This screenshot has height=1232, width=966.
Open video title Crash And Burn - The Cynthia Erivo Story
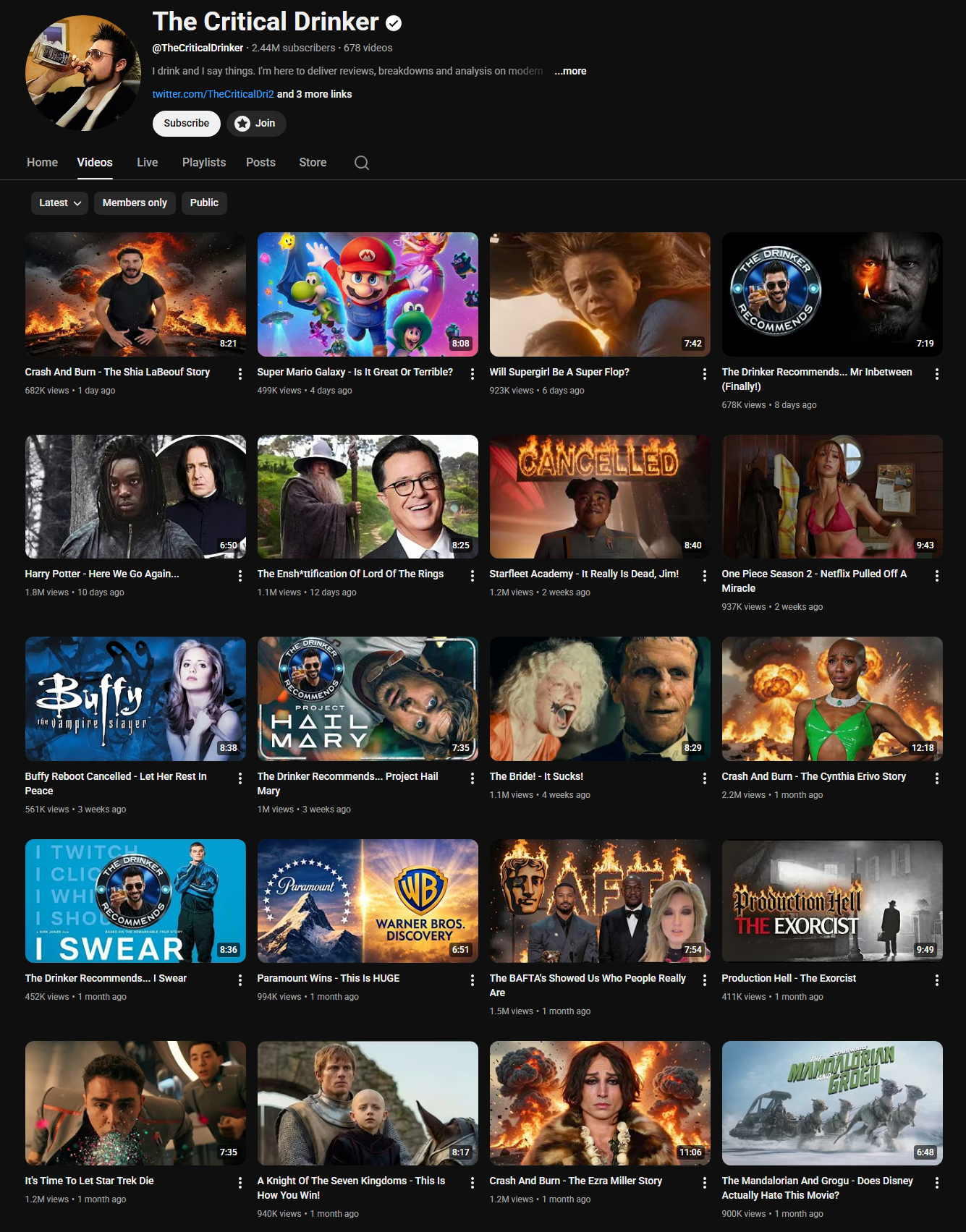click(x=814, y=776)
